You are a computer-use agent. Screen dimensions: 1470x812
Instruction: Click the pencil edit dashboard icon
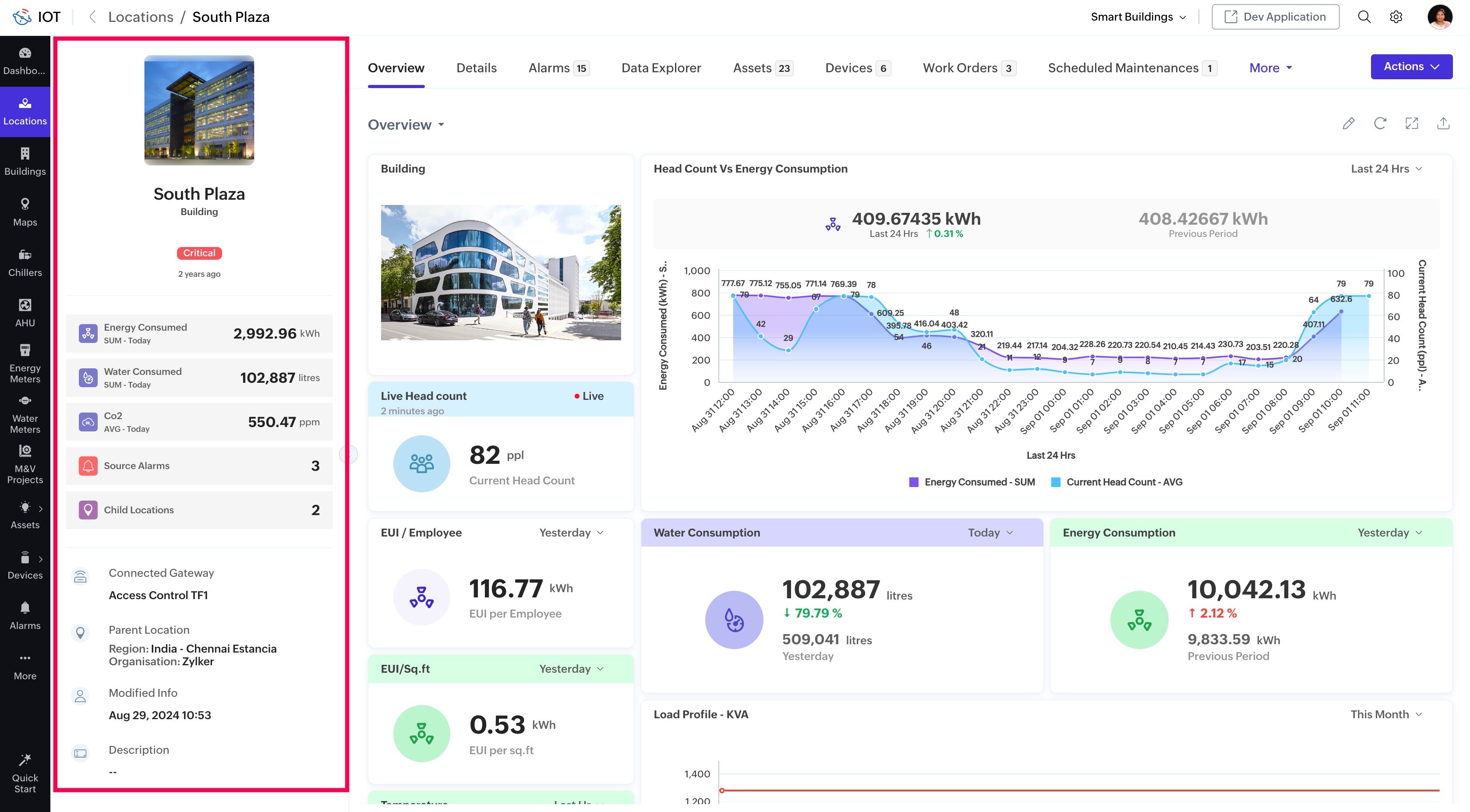[1348, 124]
